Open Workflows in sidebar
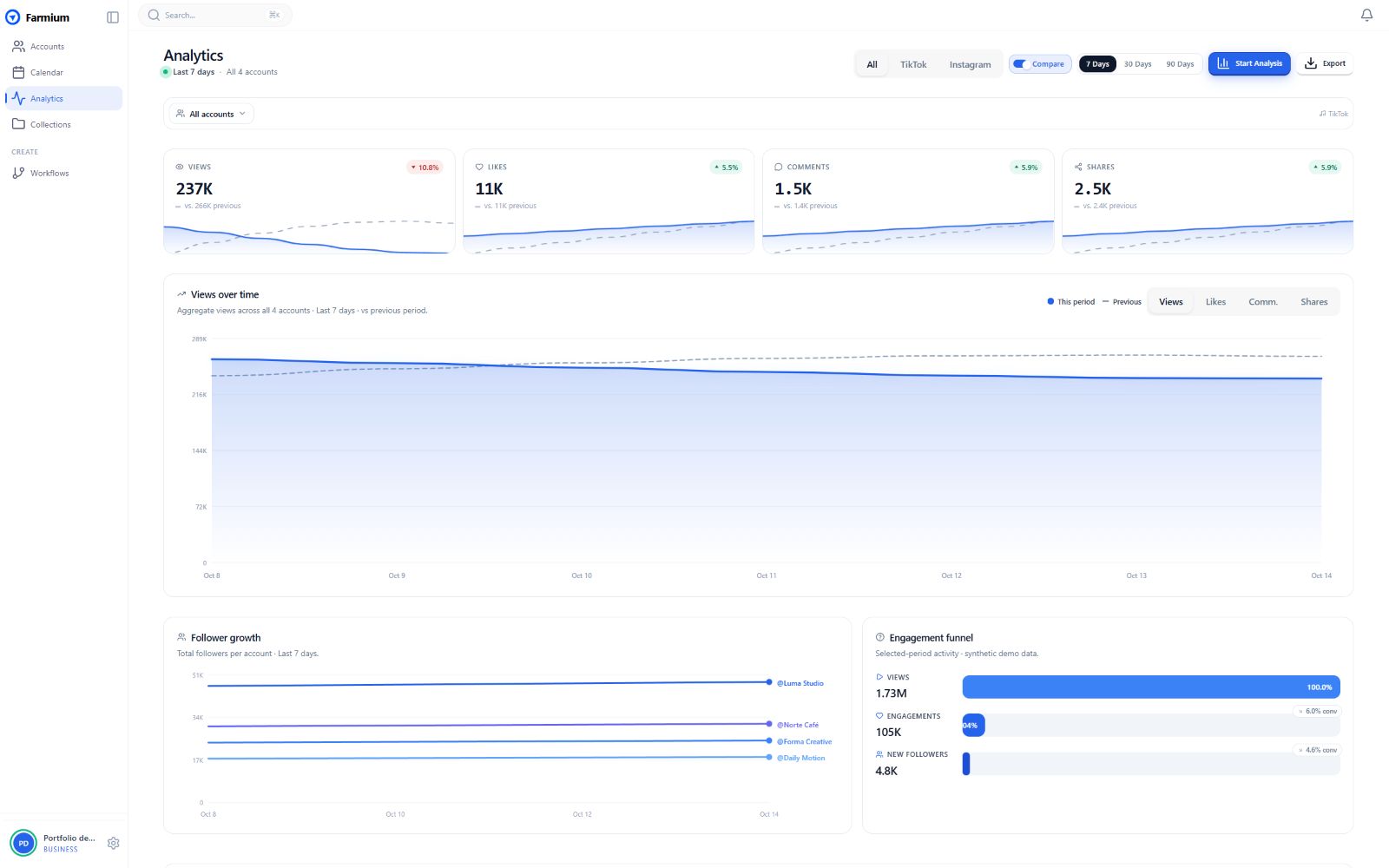 63,174
